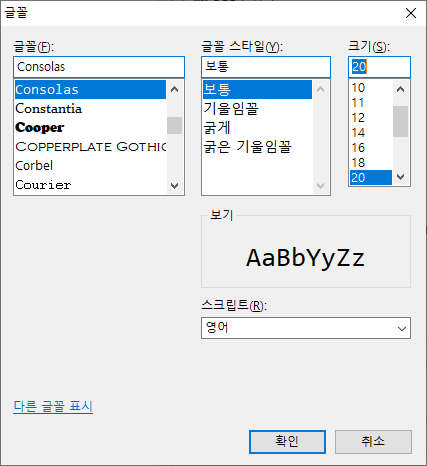The image size is (427, 466).
Task: Open the 스크립트 dropdown showing 영어
Action: (306, 328)
